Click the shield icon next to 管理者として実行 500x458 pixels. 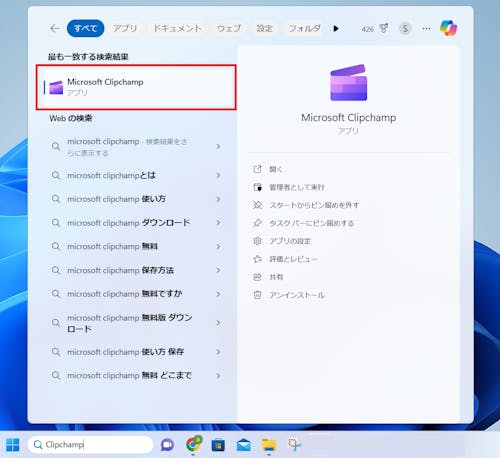[x=257, y=187]
